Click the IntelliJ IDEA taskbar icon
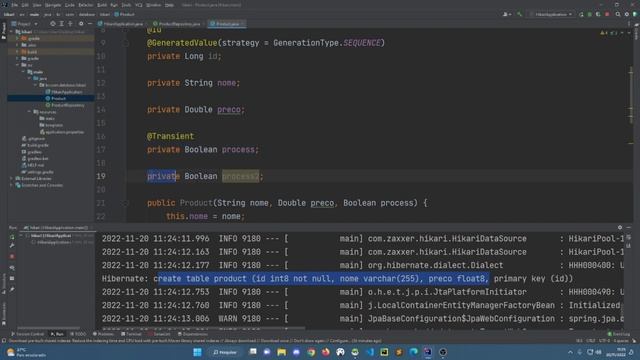The image size is (640, 360). 428,352
